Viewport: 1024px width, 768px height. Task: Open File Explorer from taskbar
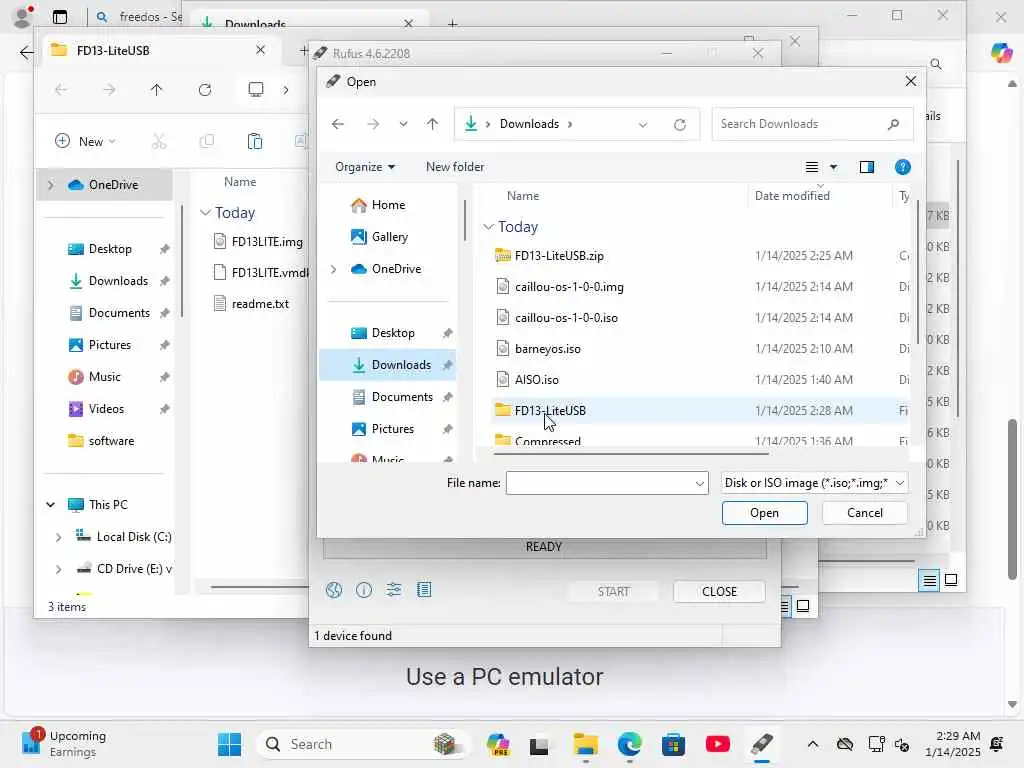coord(585,744)
